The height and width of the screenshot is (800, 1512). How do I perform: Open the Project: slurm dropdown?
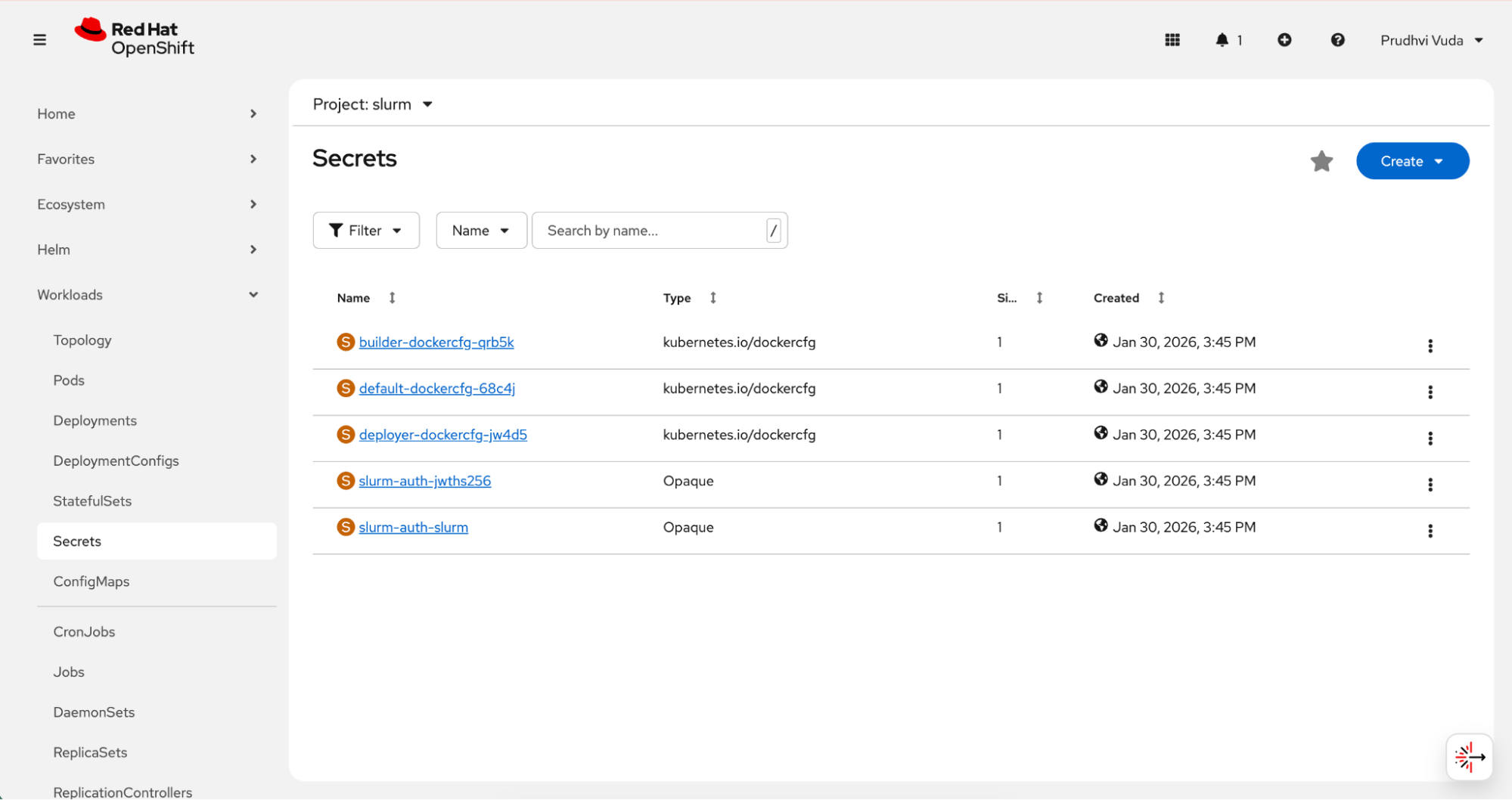373,104
